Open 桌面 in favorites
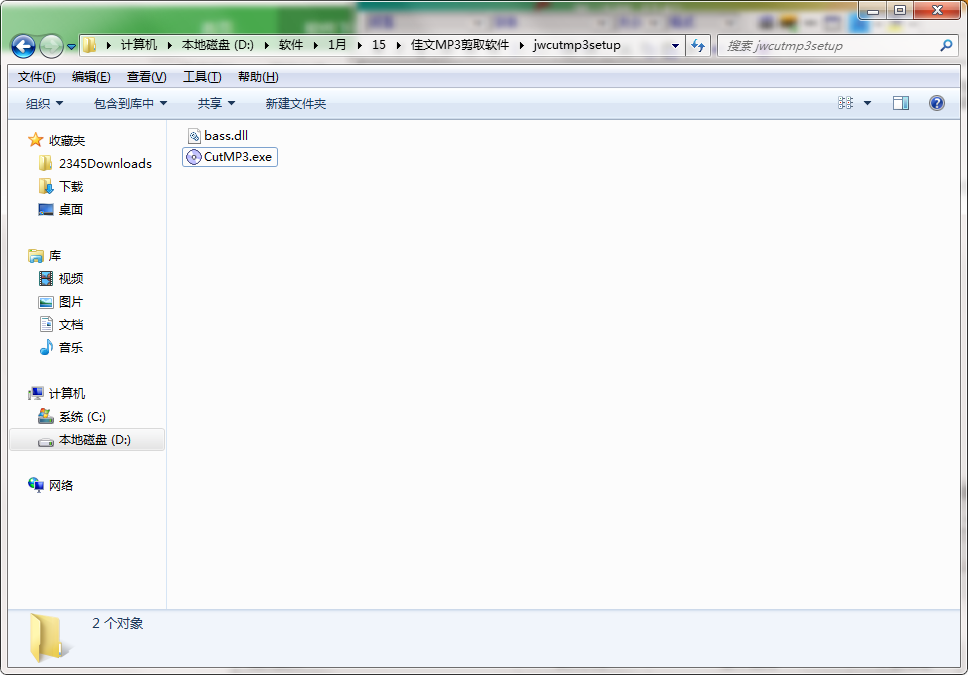 [71, 209]
